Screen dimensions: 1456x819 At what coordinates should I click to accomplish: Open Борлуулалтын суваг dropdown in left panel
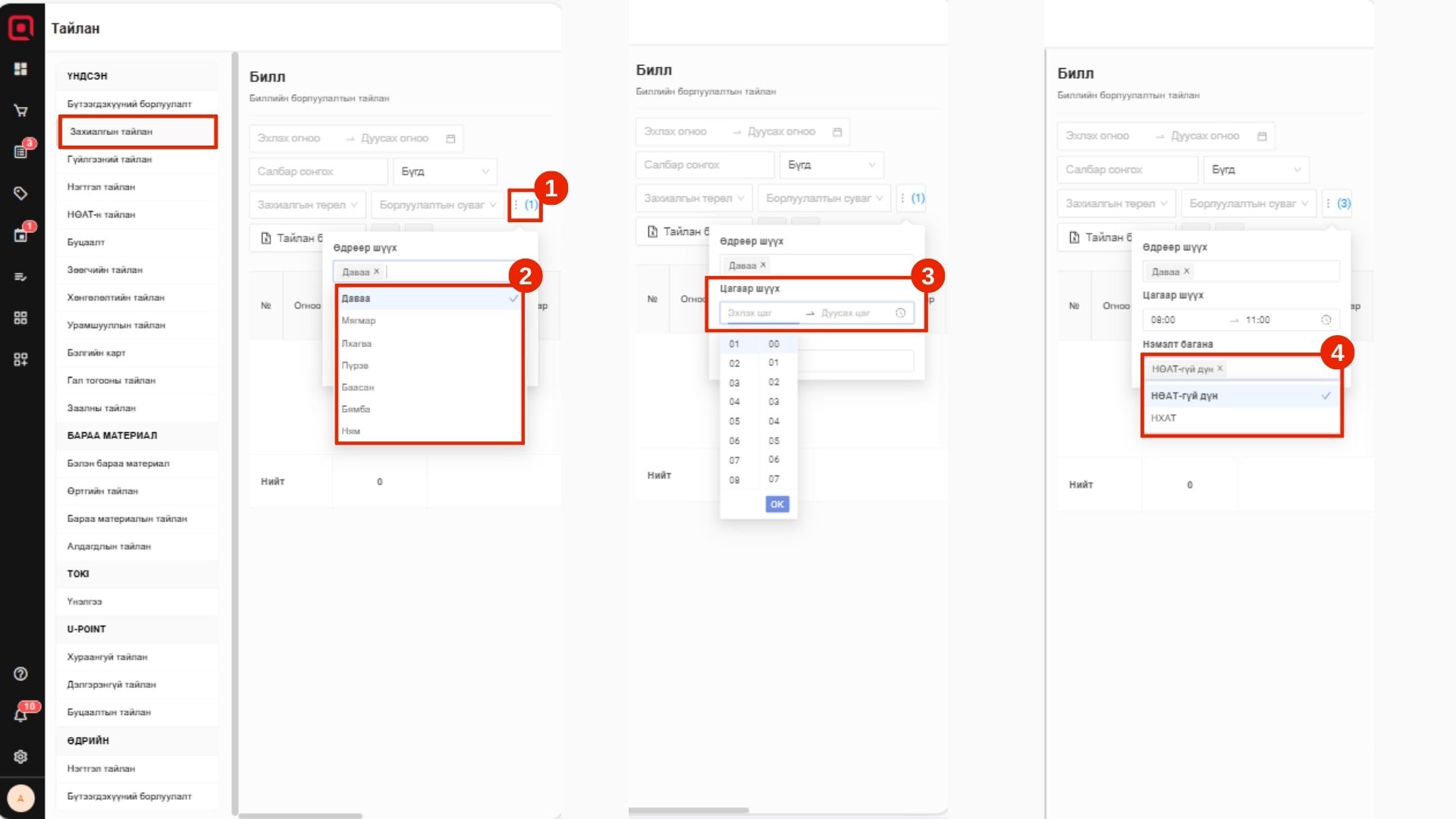(x=438, y=205)
